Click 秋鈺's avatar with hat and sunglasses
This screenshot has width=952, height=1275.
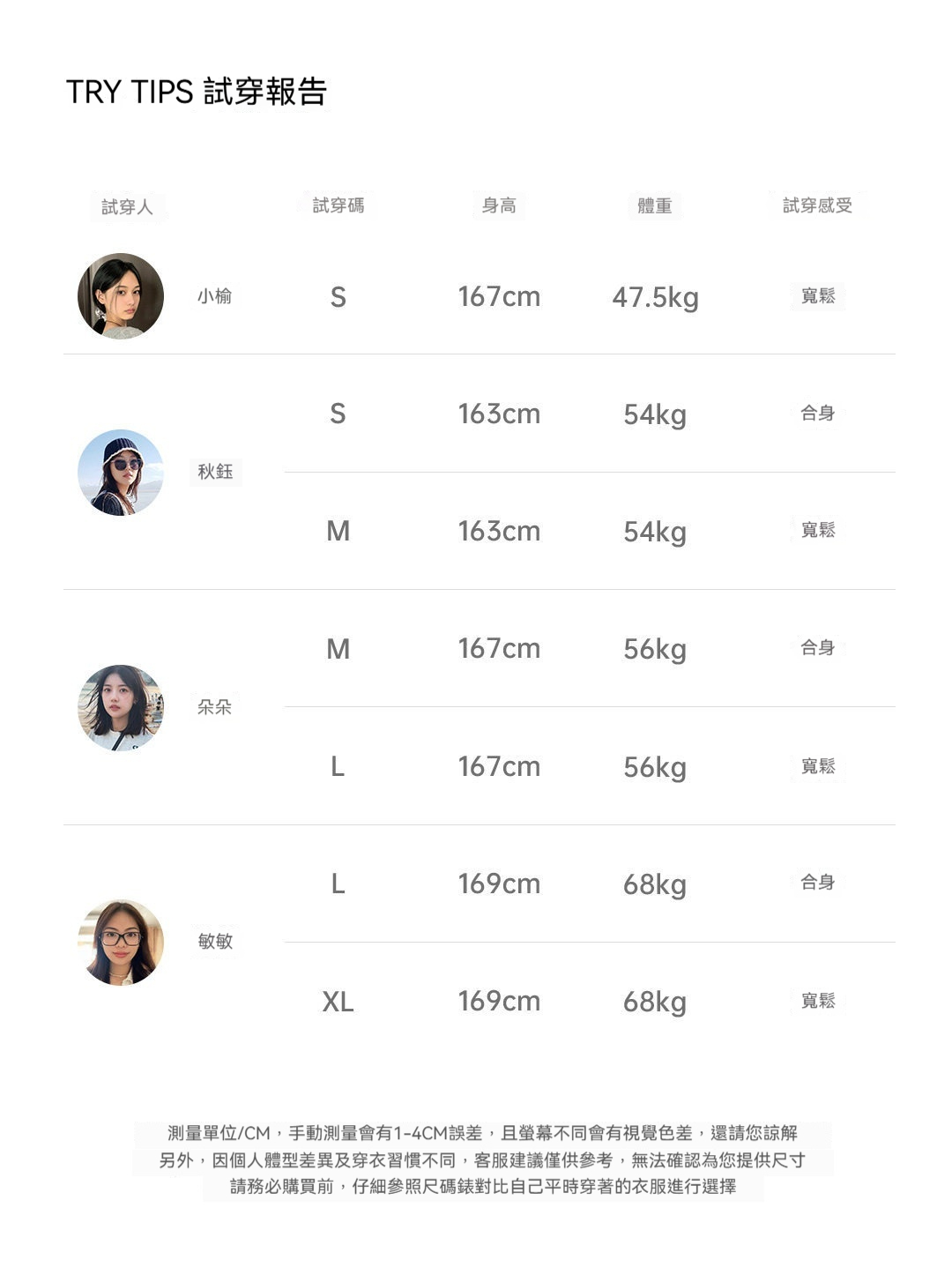[x=121, y=473]
